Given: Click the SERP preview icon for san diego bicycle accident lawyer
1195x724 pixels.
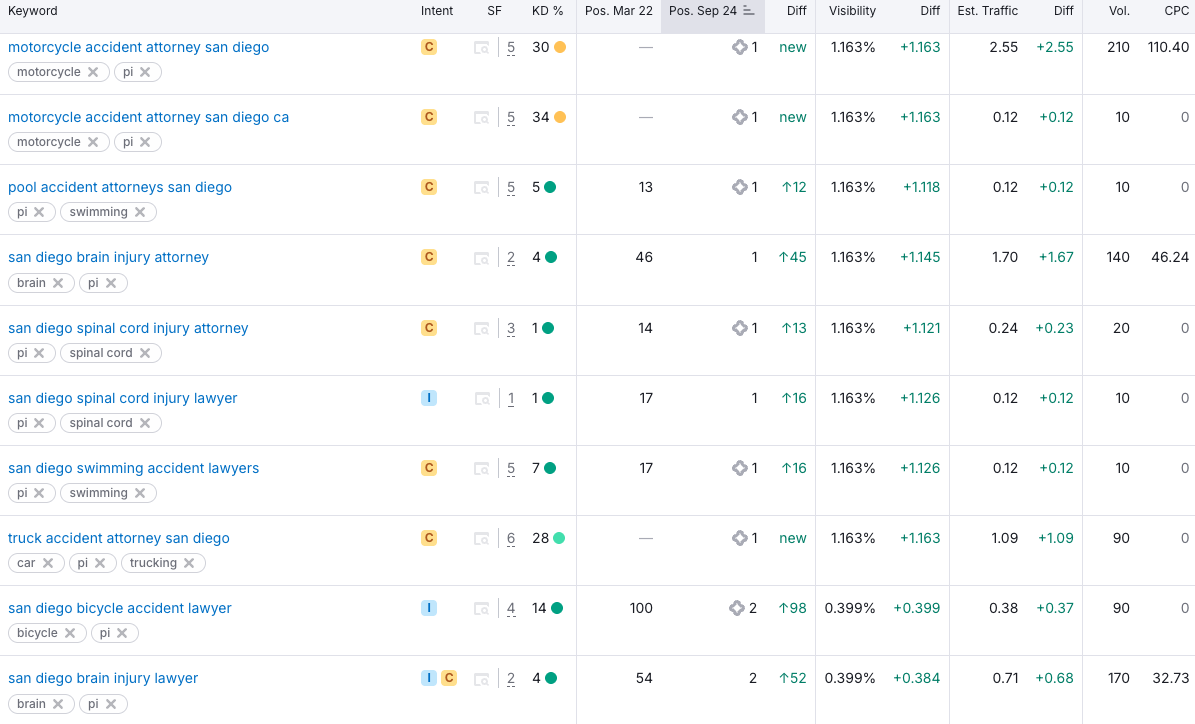Looking at the screenshot, I should click(481, 608).
